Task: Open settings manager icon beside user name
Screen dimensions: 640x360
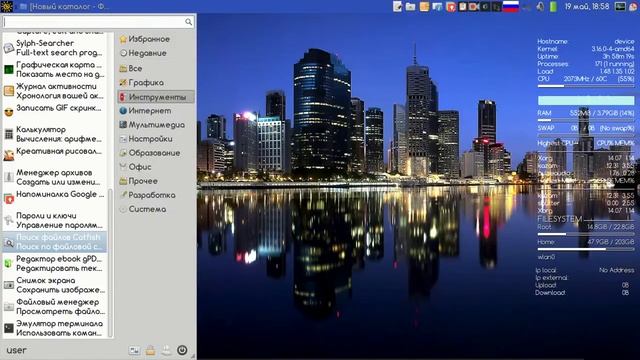Action: 134,350
